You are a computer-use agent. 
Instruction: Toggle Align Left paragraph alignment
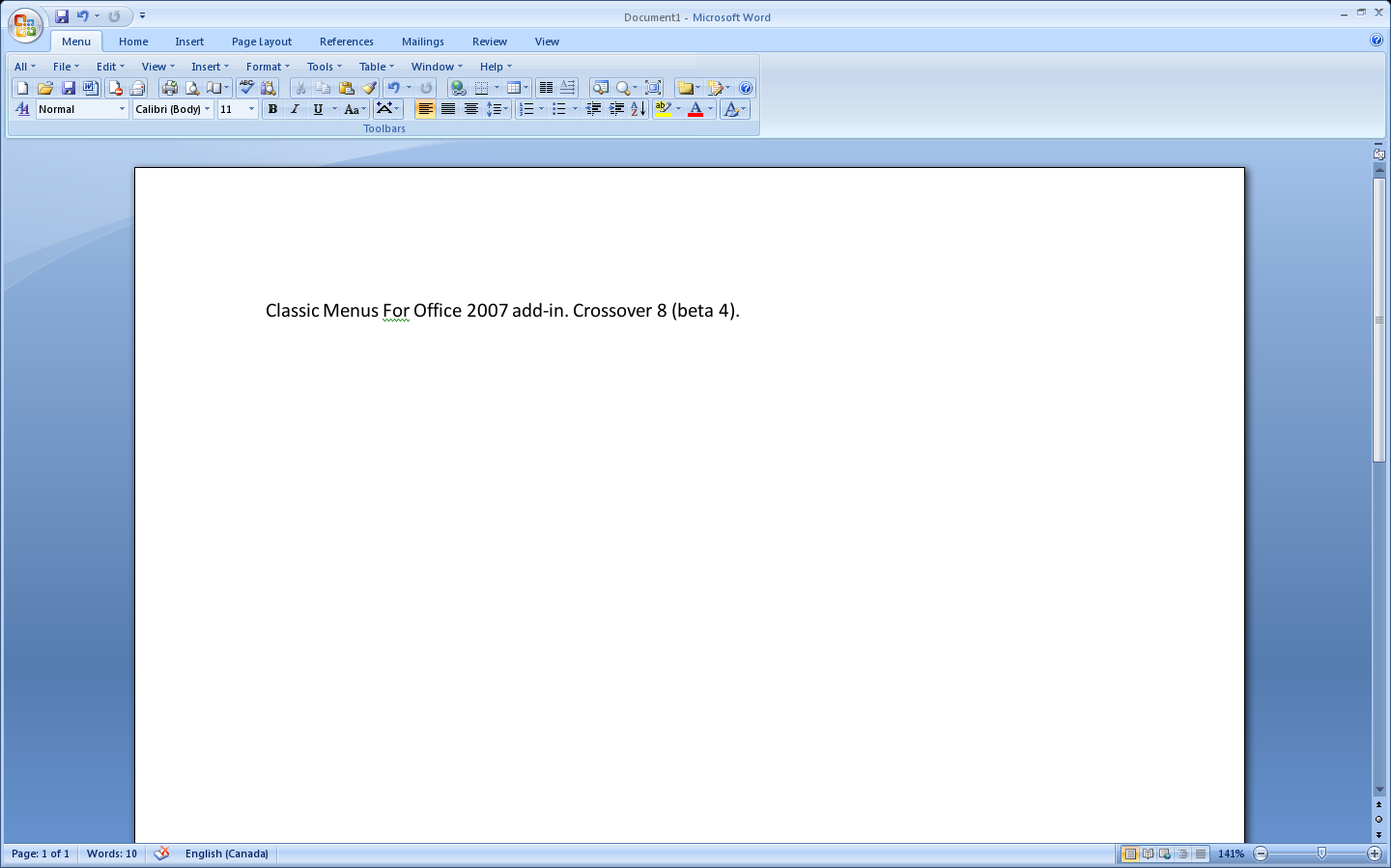(x=425, y=109)
